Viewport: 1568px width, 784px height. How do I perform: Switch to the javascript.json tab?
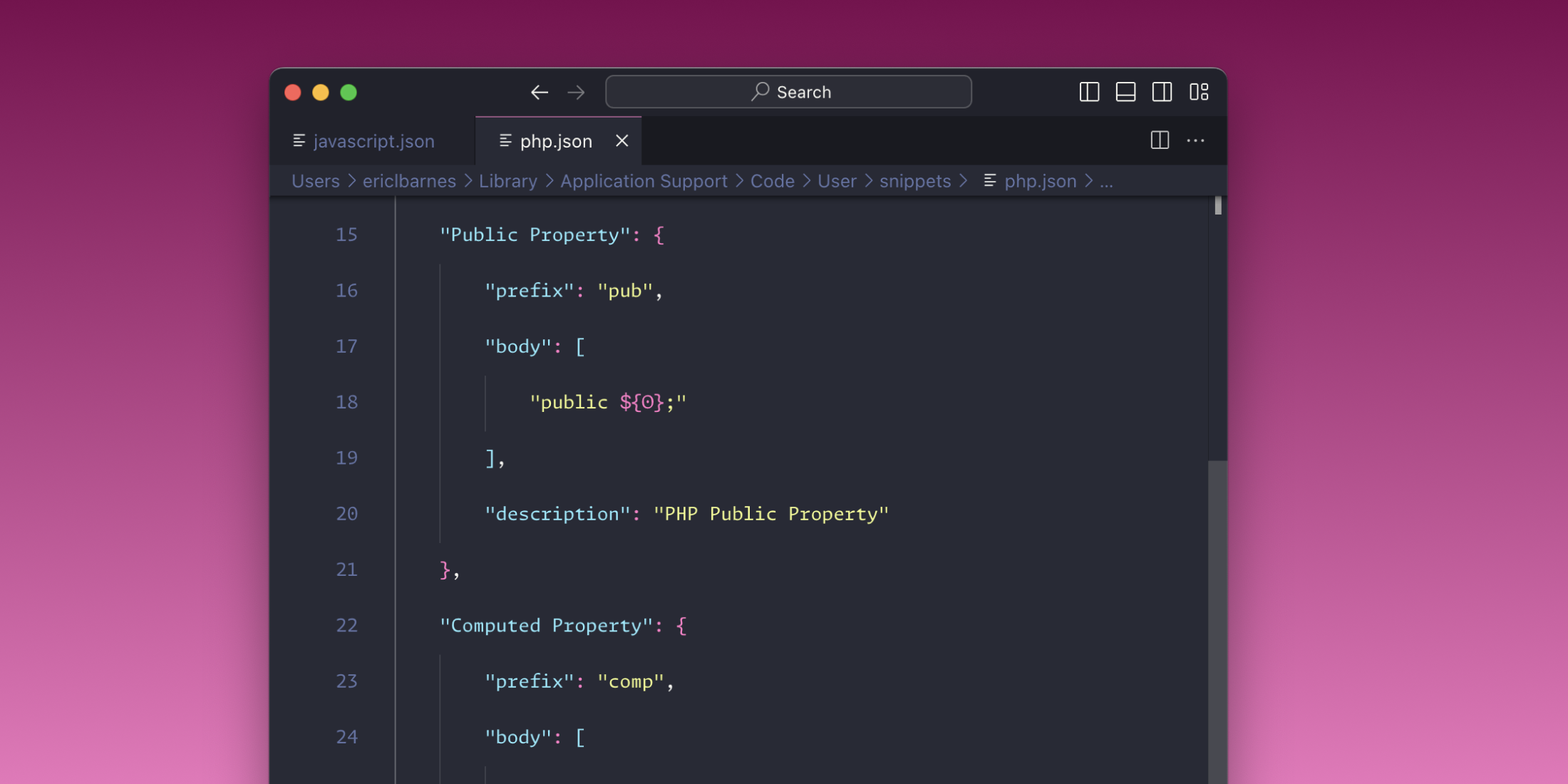[373, 140]
